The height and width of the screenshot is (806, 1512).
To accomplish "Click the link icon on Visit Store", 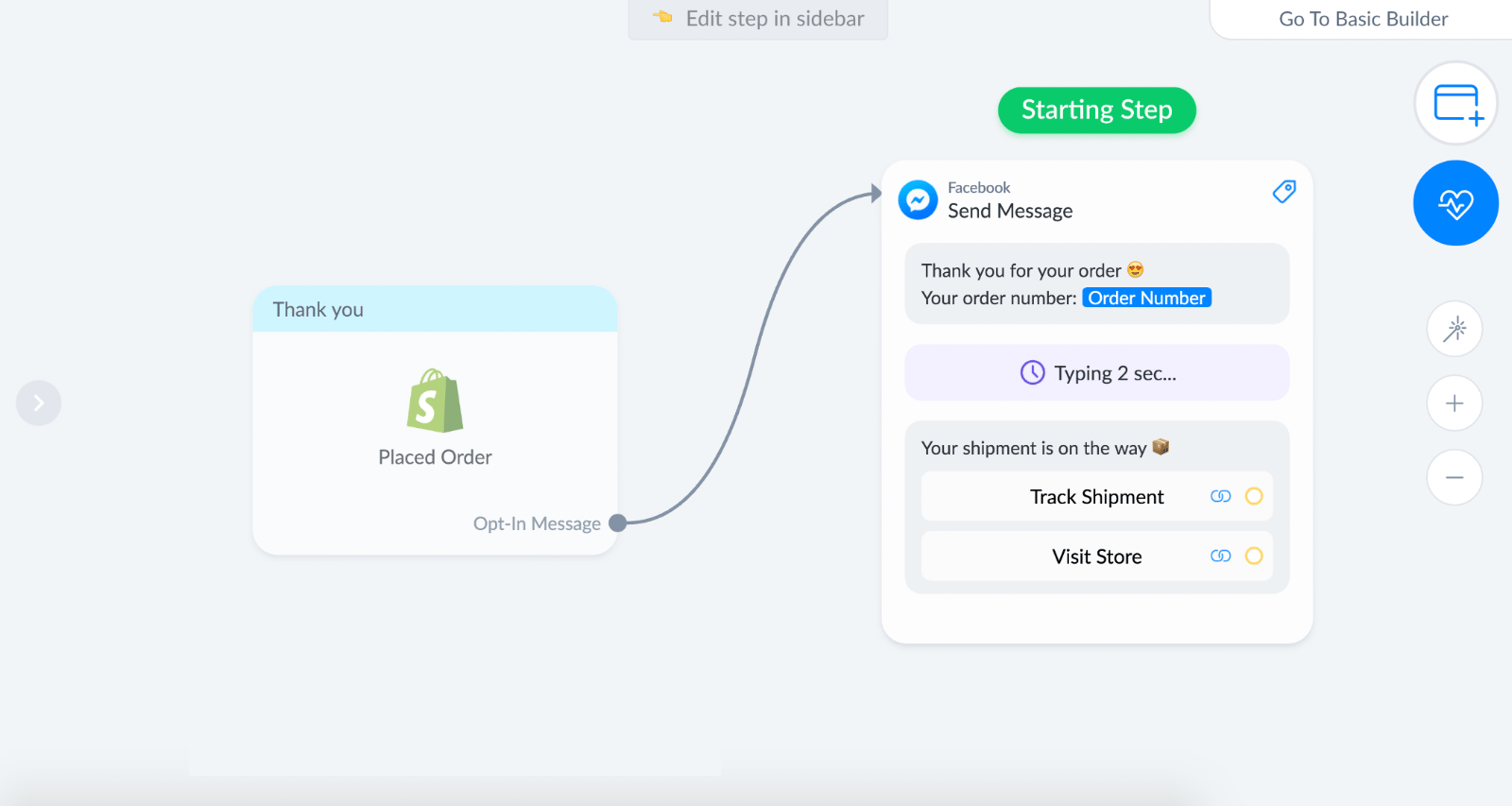I will point(1221,557).
